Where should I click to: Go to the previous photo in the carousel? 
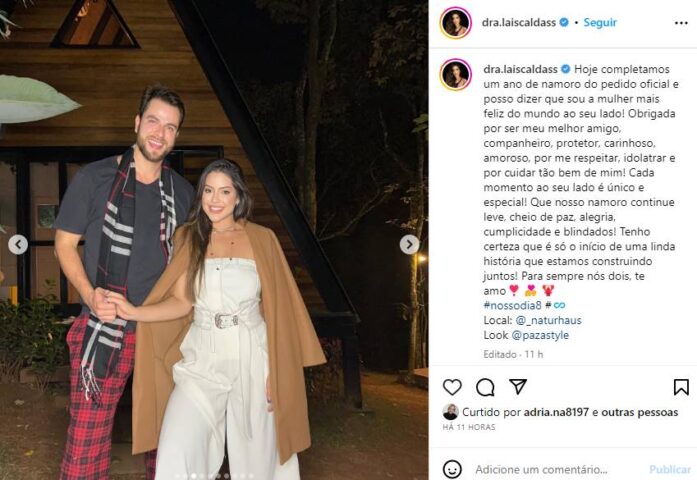click(18, 244)
